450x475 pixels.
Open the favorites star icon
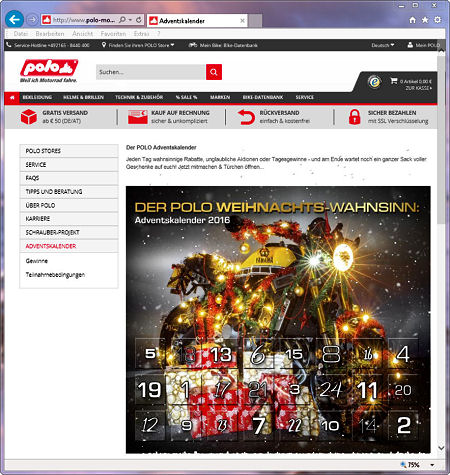click(425, 20)
